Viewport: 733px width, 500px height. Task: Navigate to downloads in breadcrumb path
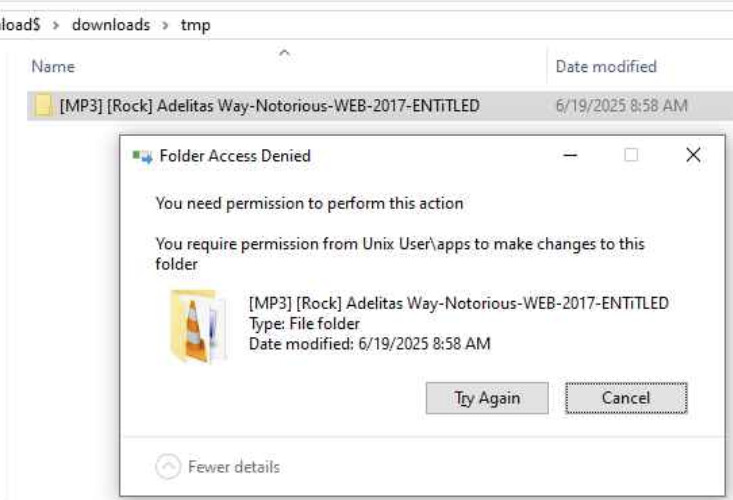click(111, 25)
